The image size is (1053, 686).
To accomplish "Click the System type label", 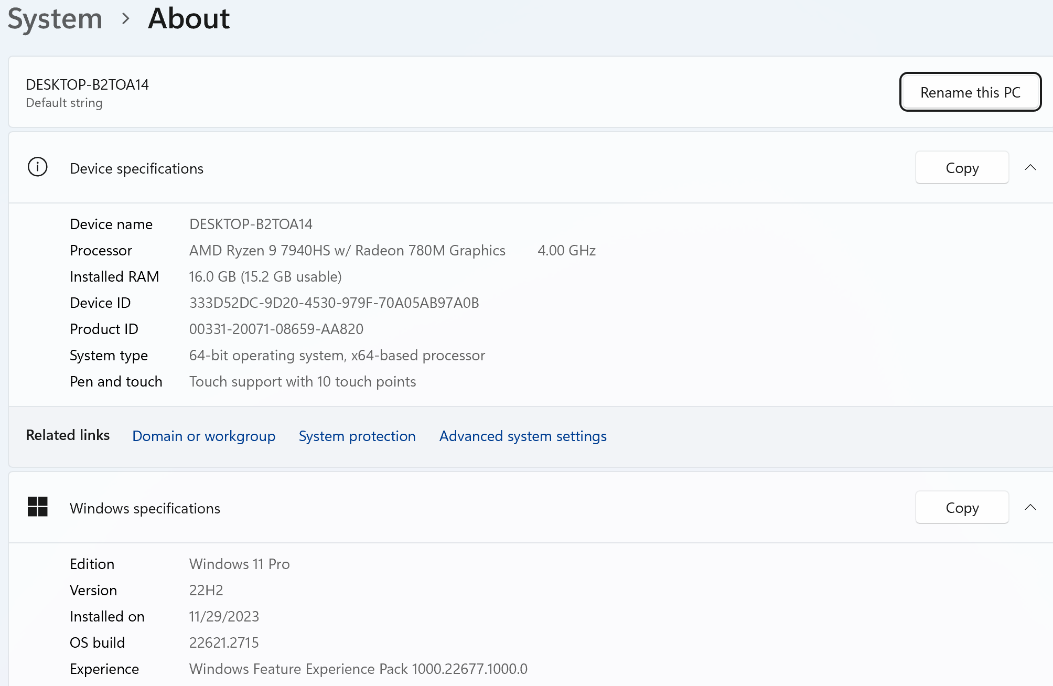I will coord(109,355).
